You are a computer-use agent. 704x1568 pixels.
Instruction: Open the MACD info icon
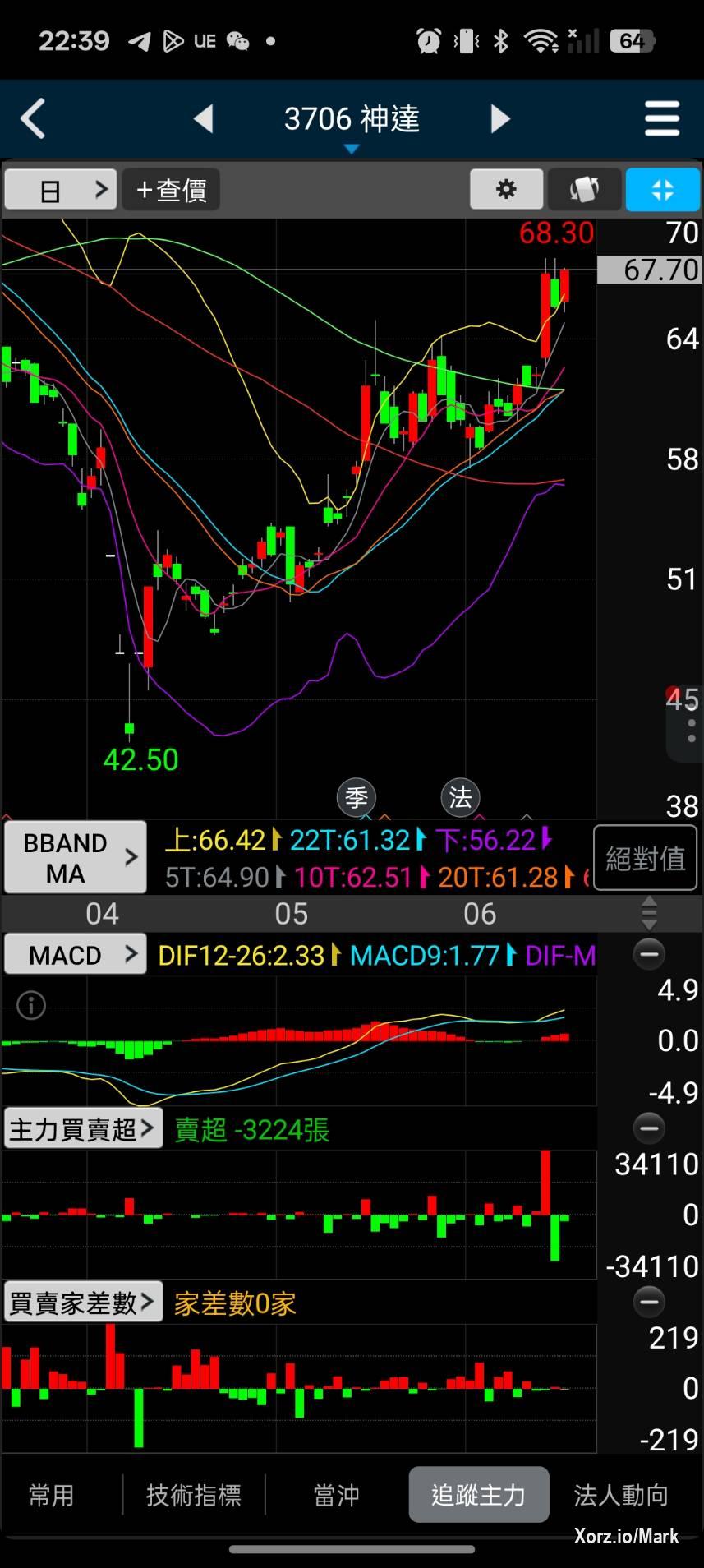tap(31, 1005)
